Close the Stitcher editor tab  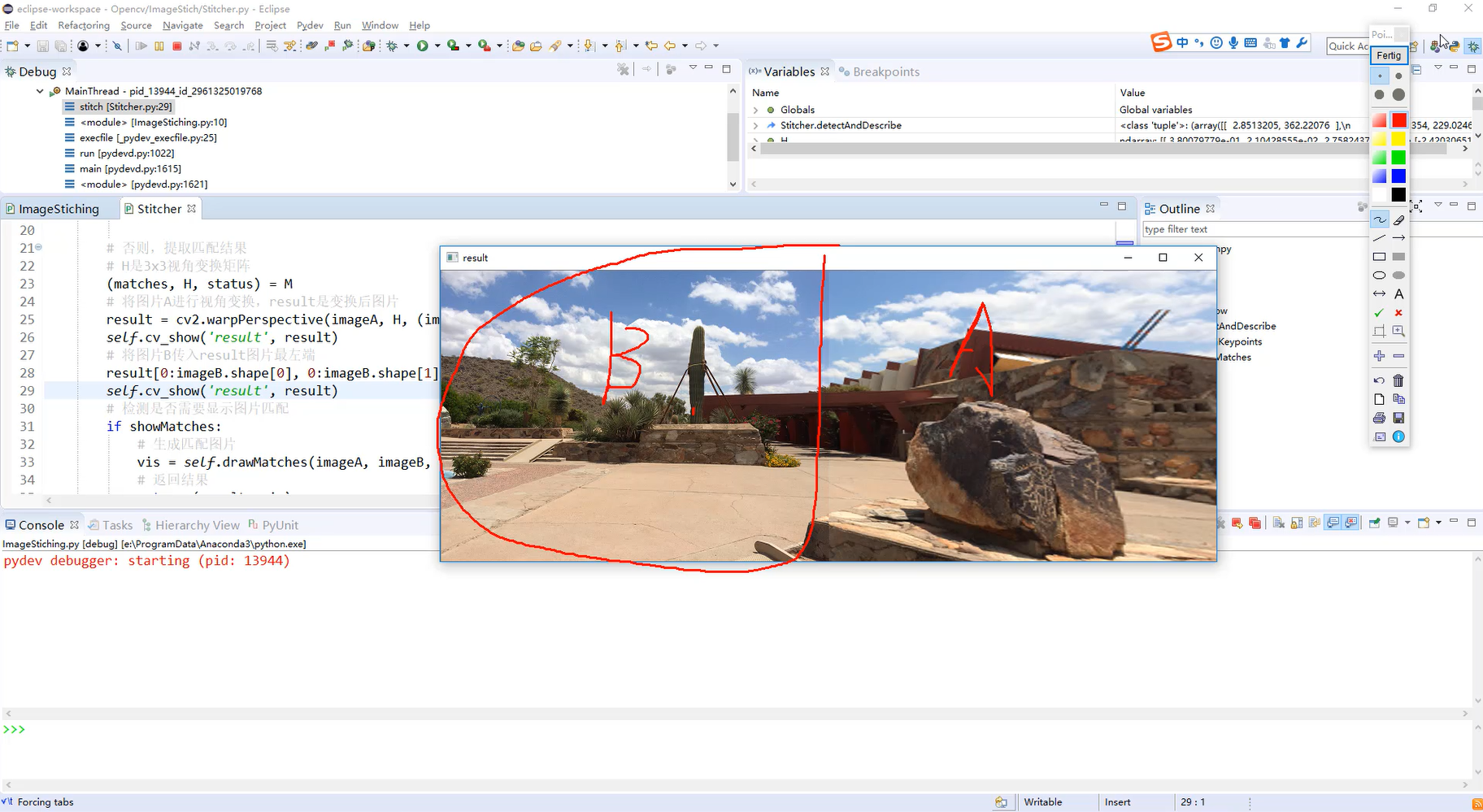coord(192,209)
